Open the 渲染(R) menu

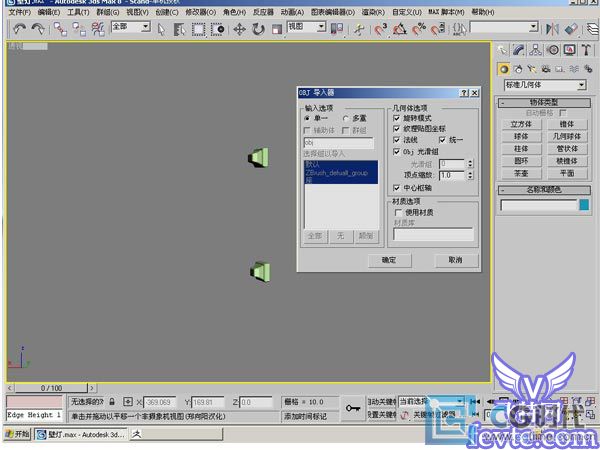coord(373,12)
